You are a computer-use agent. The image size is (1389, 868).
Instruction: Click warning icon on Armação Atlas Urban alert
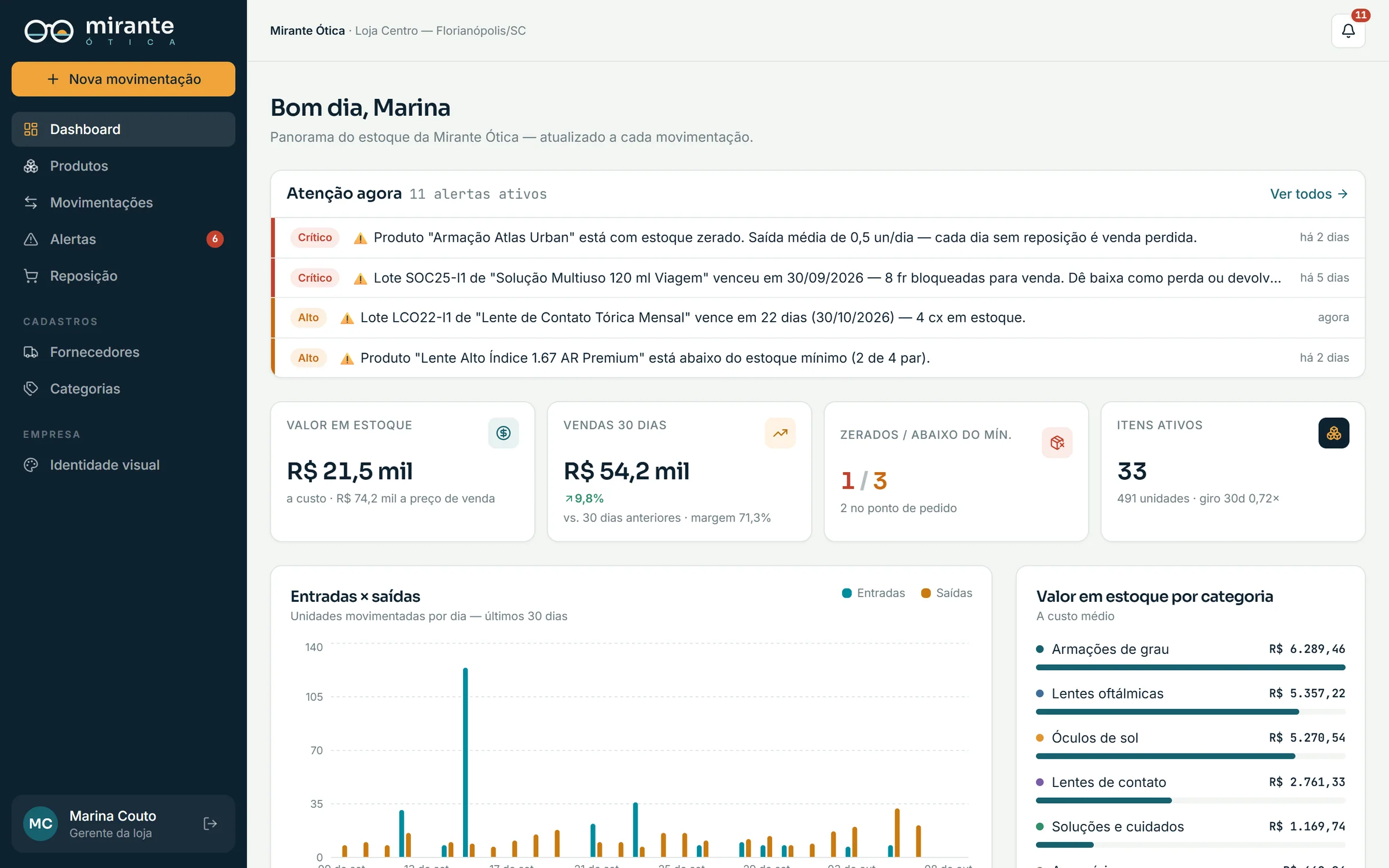360,238
